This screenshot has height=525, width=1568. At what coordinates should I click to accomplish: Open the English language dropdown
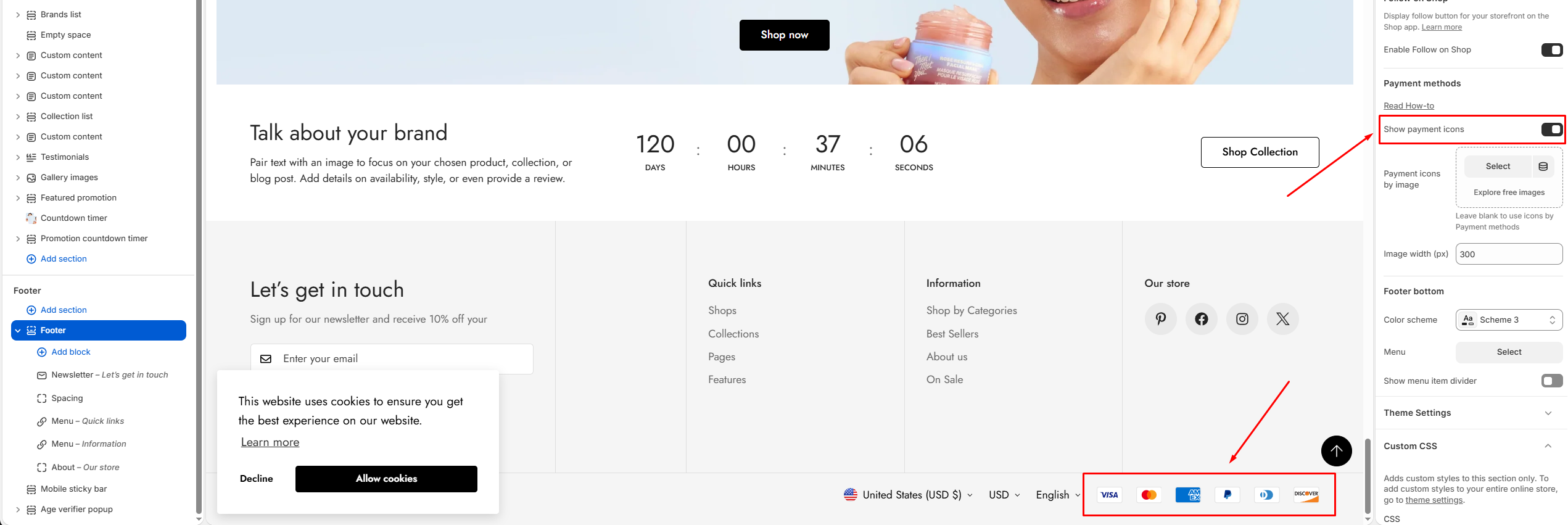[x=1058, y=495]
